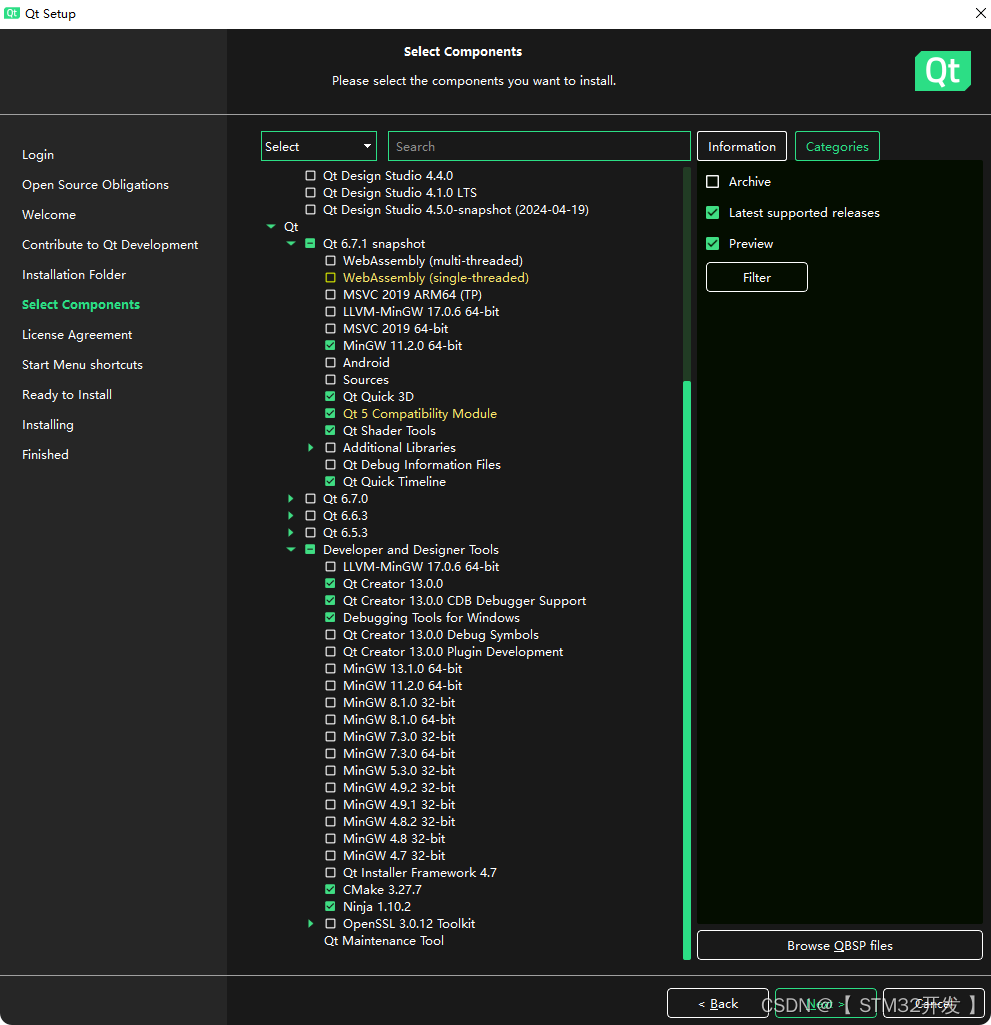Collapse the Qt tree node
The image size is (991, 1025).
coord(271,227)
